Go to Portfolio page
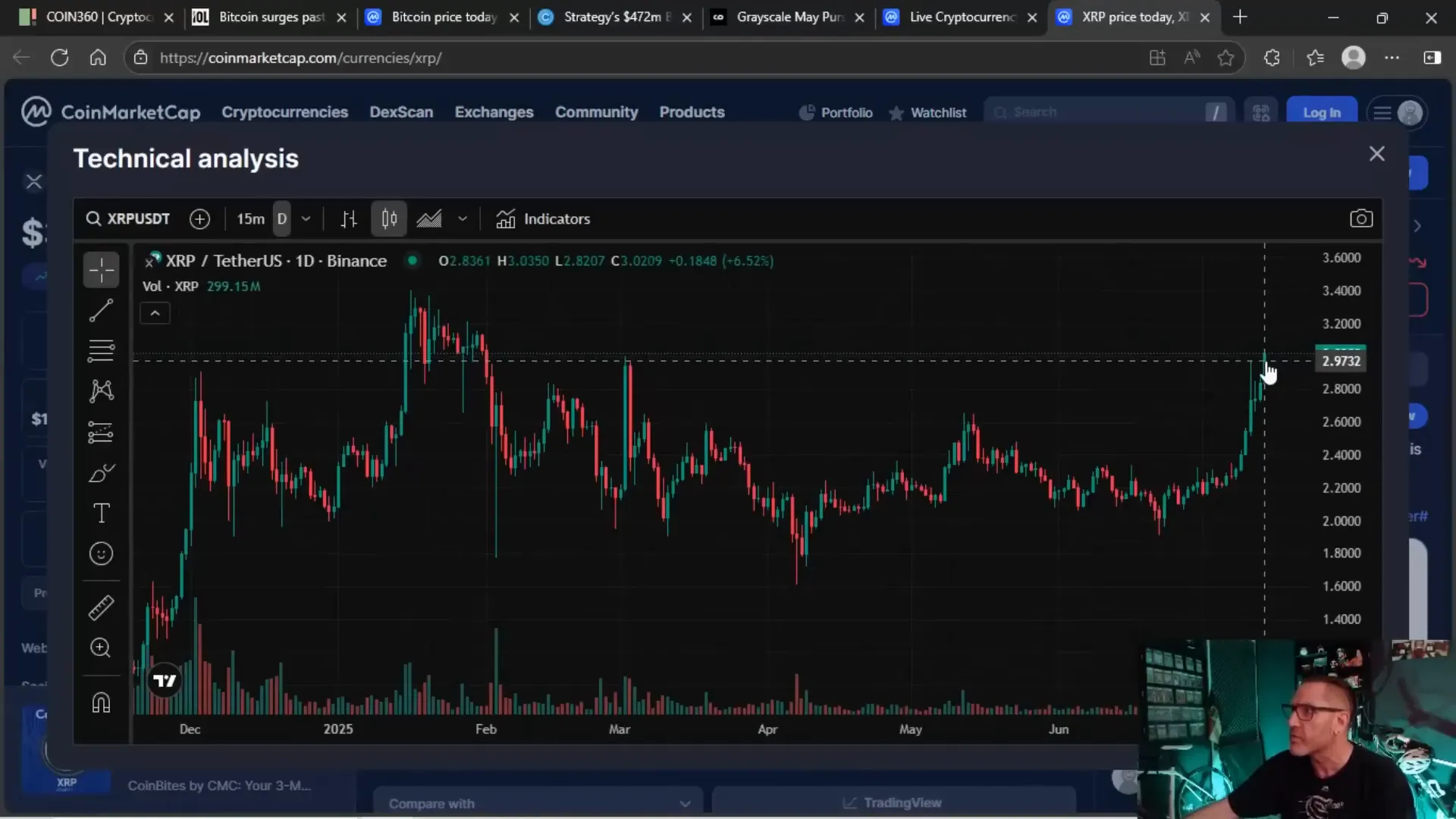 (836, 113)
